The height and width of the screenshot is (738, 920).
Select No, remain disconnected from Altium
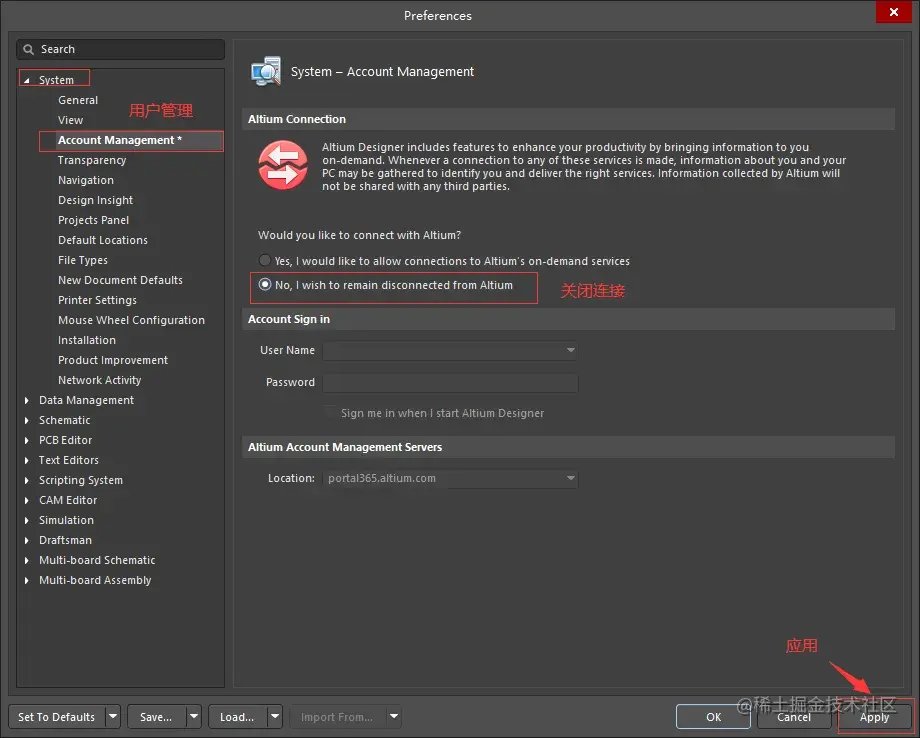point(265,285)
